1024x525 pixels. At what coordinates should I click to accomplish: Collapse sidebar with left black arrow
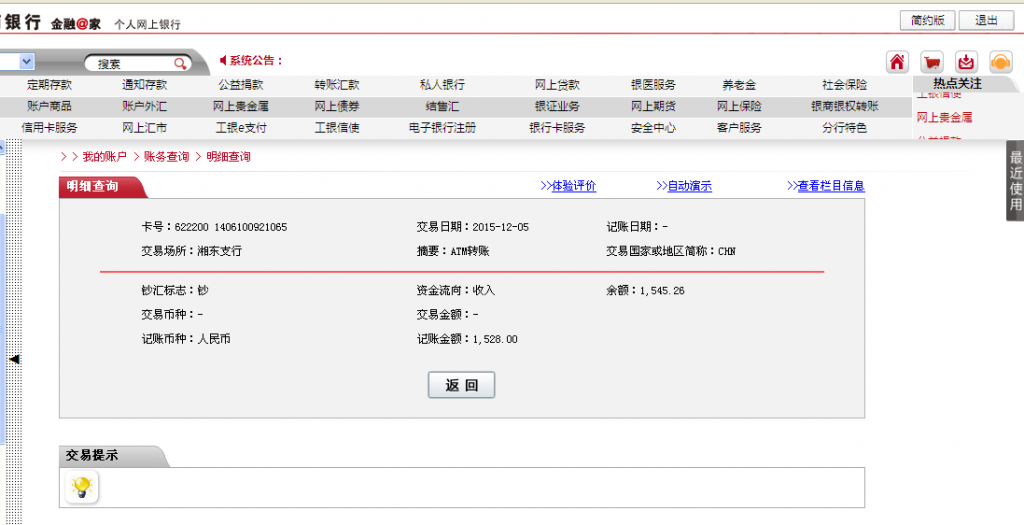[x=14, y=358]
